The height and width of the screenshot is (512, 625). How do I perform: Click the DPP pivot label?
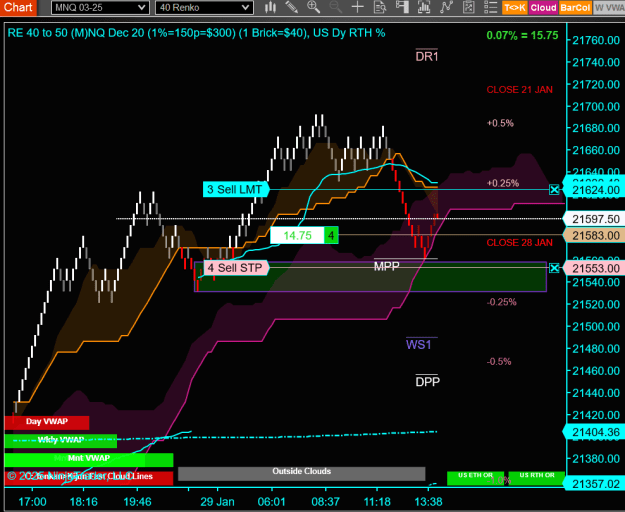coord(427,382)
